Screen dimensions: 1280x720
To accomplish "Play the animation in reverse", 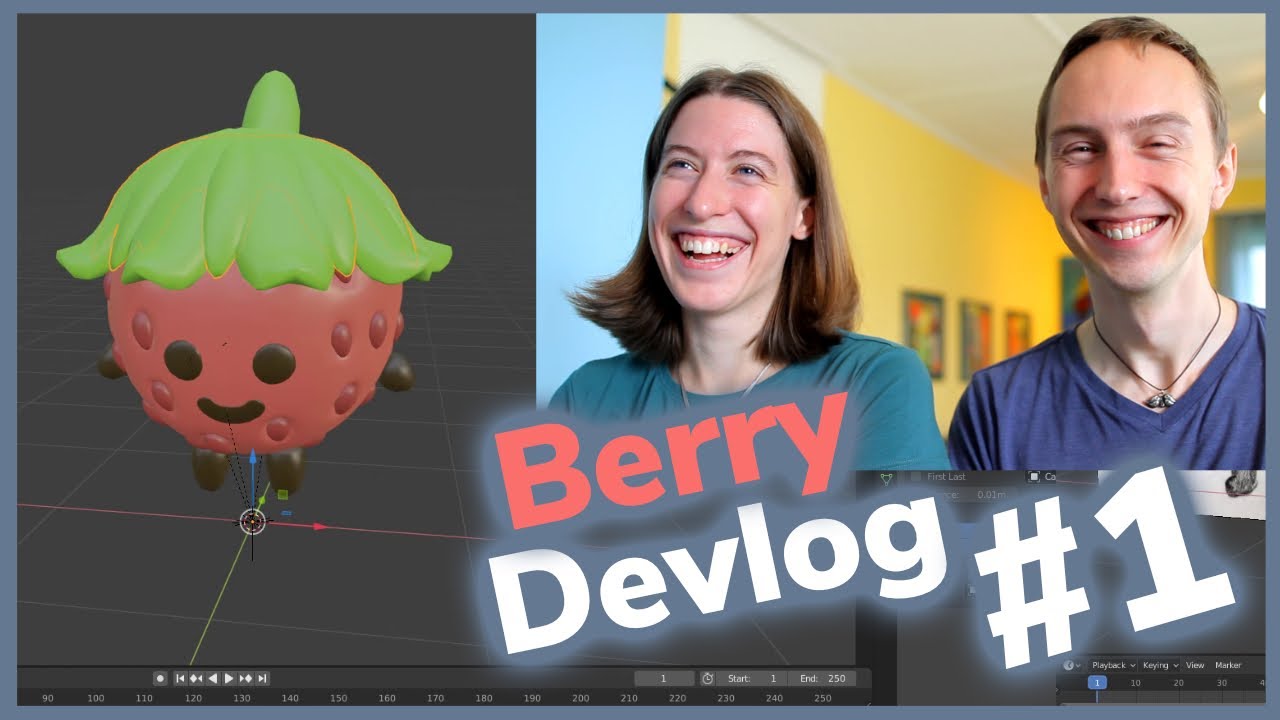I will click(213, 678).
